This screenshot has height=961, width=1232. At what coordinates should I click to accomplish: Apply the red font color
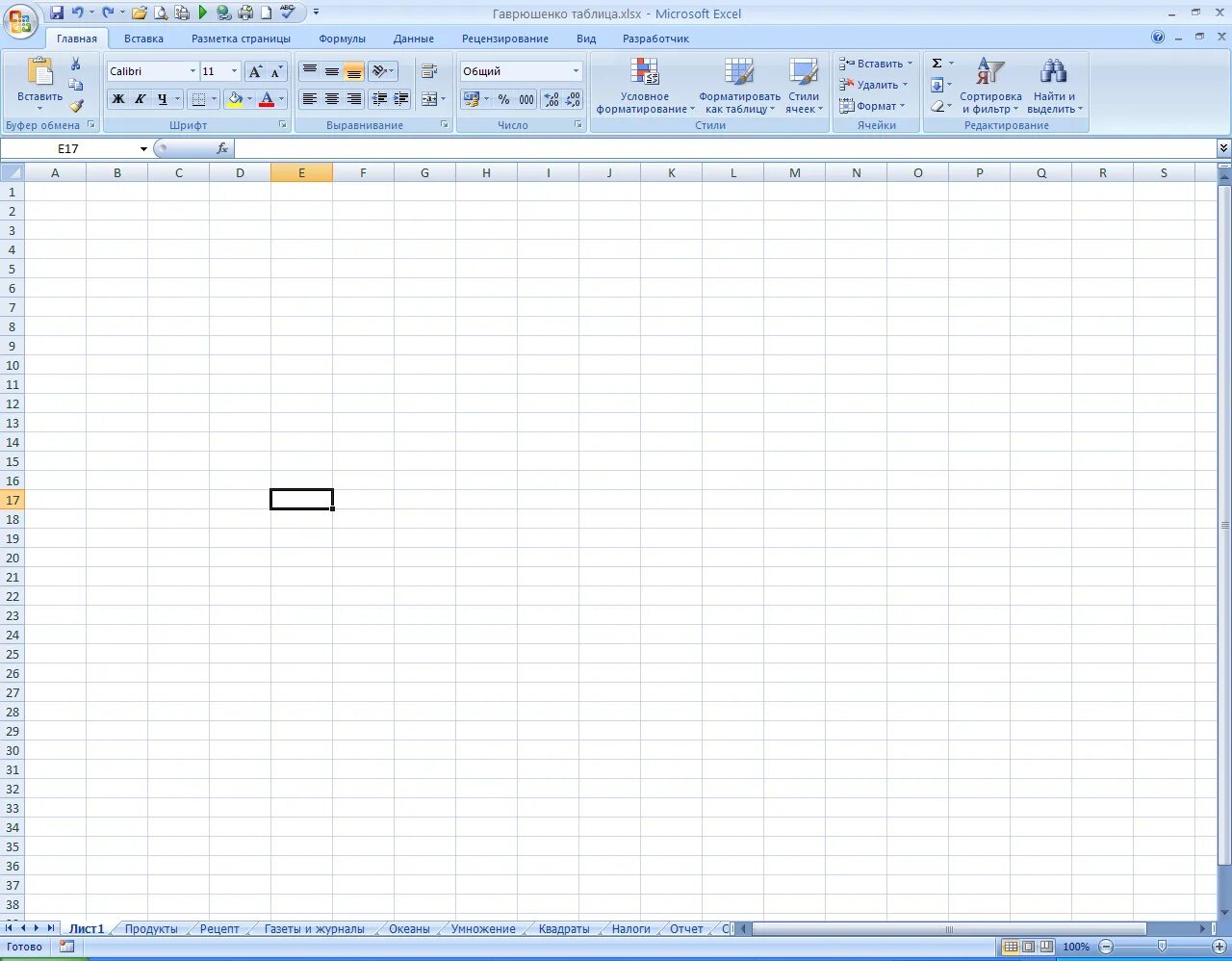pyautogui.click(x=268, y=98)
